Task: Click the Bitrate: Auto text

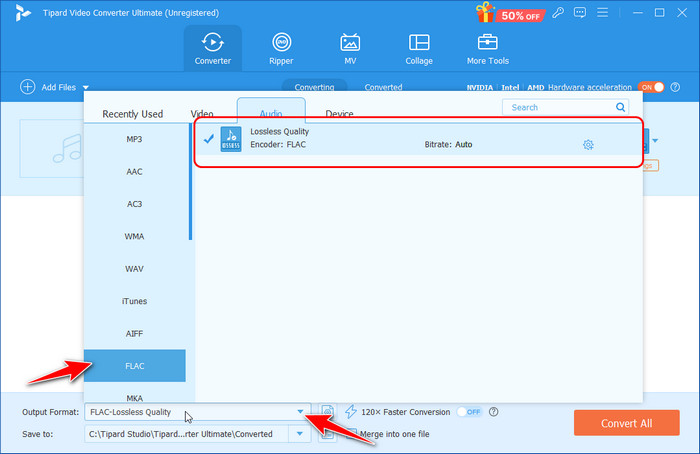Action: point(448,144)
